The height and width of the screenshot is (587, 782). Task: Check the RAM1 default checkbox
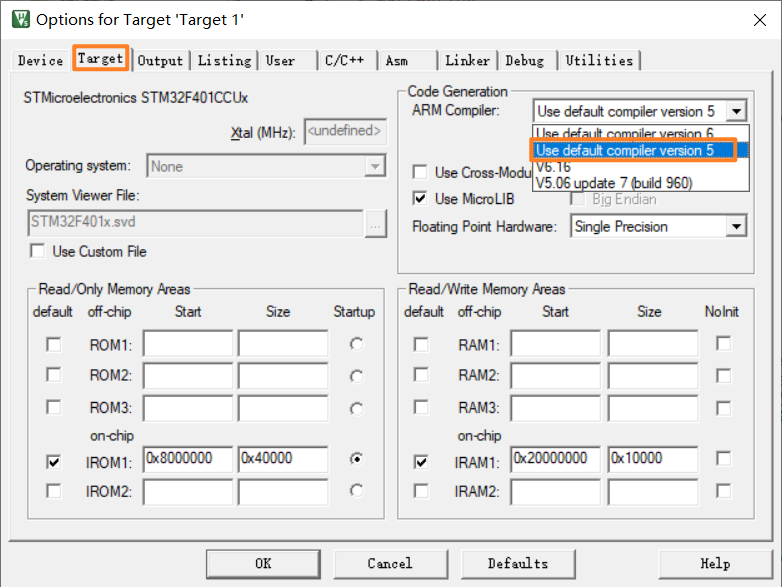(421, 345)
